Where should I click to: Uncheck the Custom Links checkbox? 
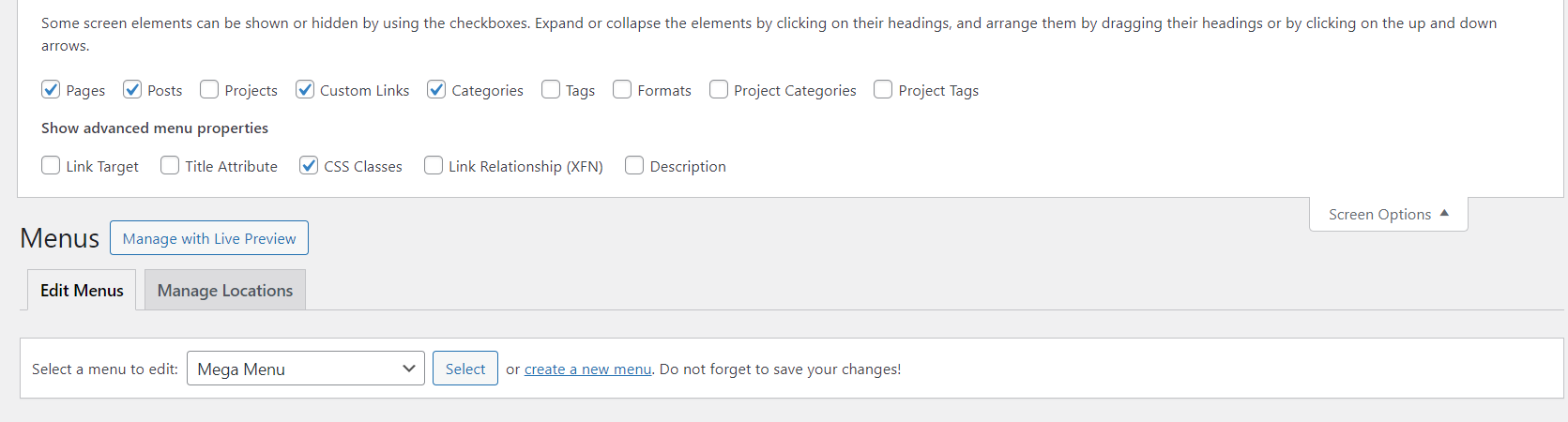pos(305,90)
